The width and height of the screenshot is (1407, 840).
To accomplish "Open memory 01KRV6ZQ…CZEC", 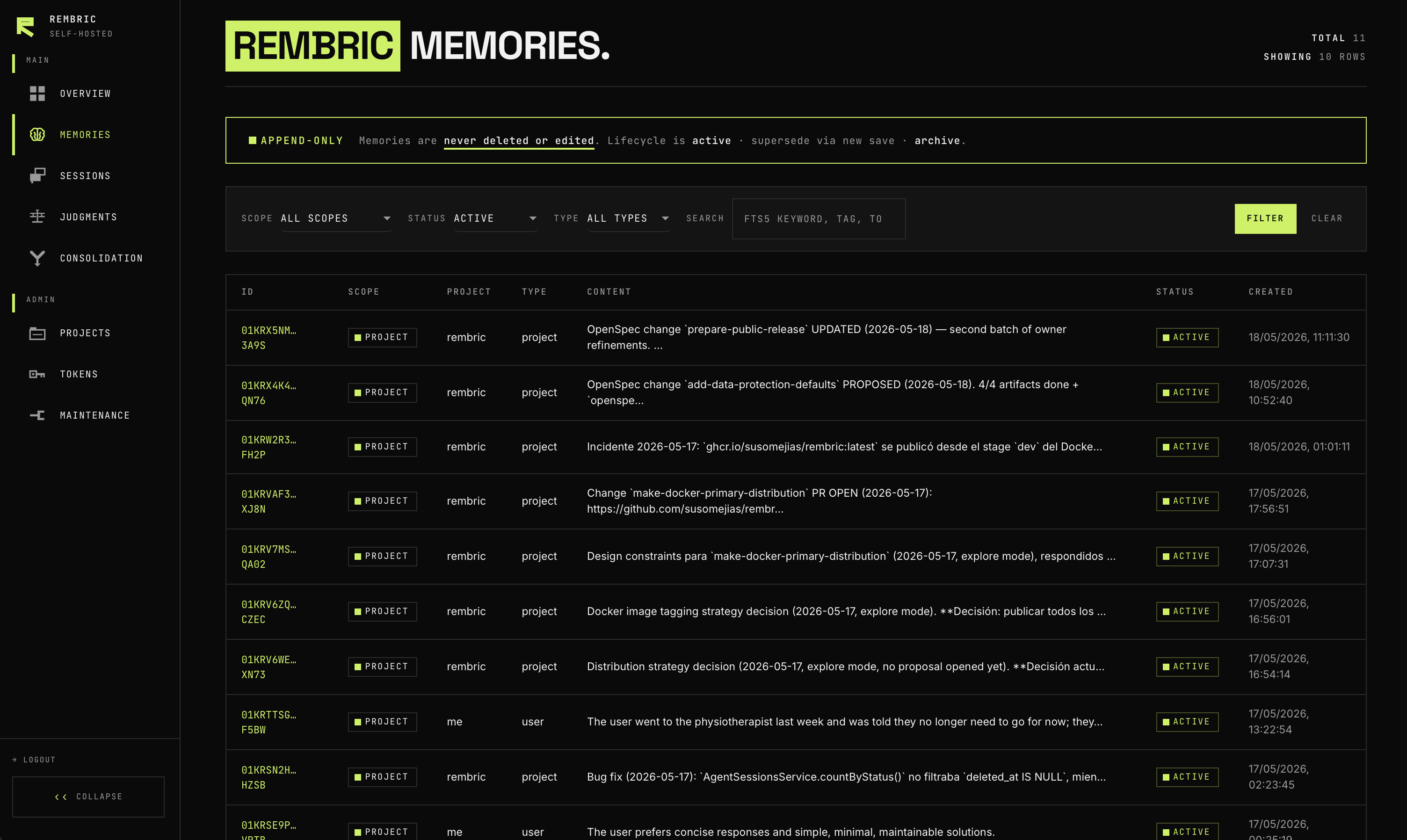I will [269, 612].
